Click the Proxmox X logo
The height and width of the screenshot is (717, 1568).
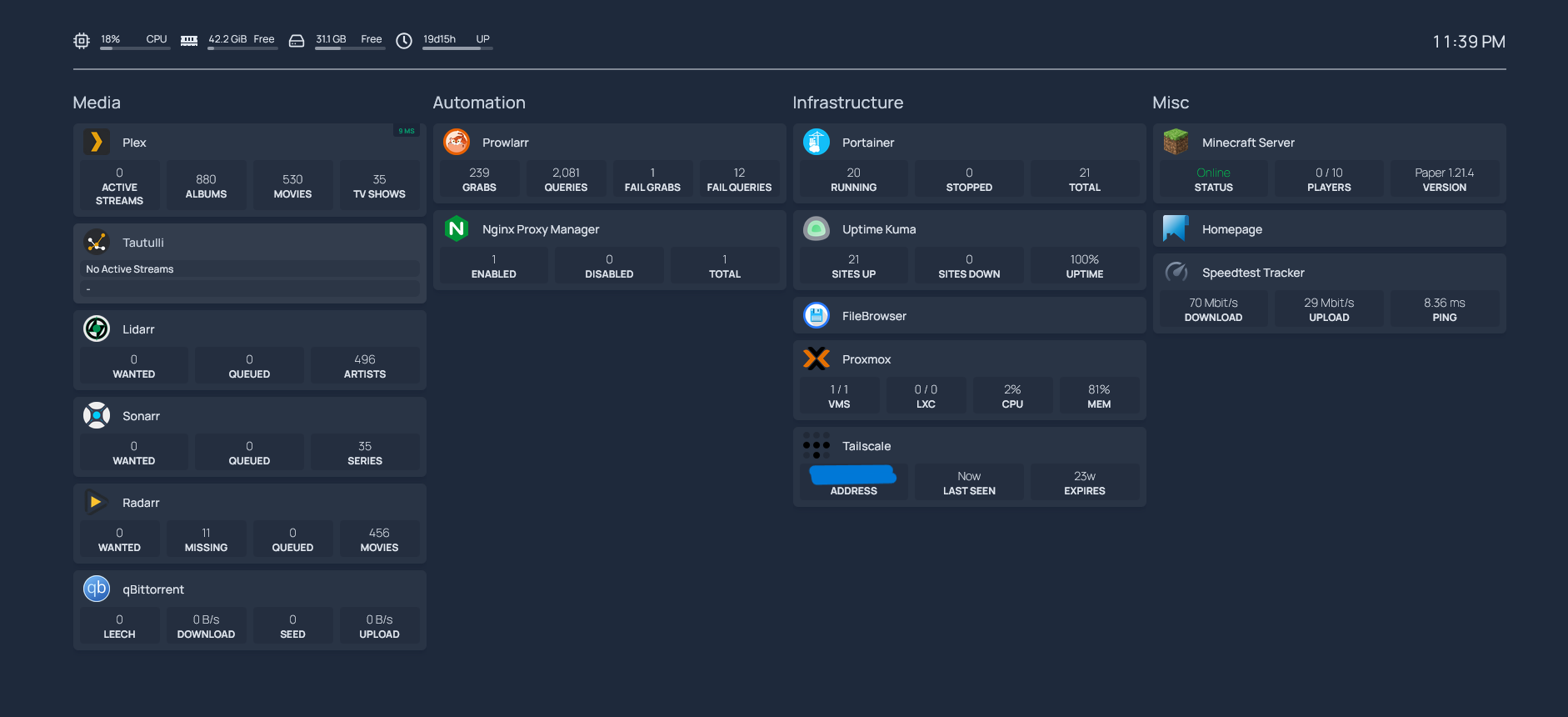[816, 359]
